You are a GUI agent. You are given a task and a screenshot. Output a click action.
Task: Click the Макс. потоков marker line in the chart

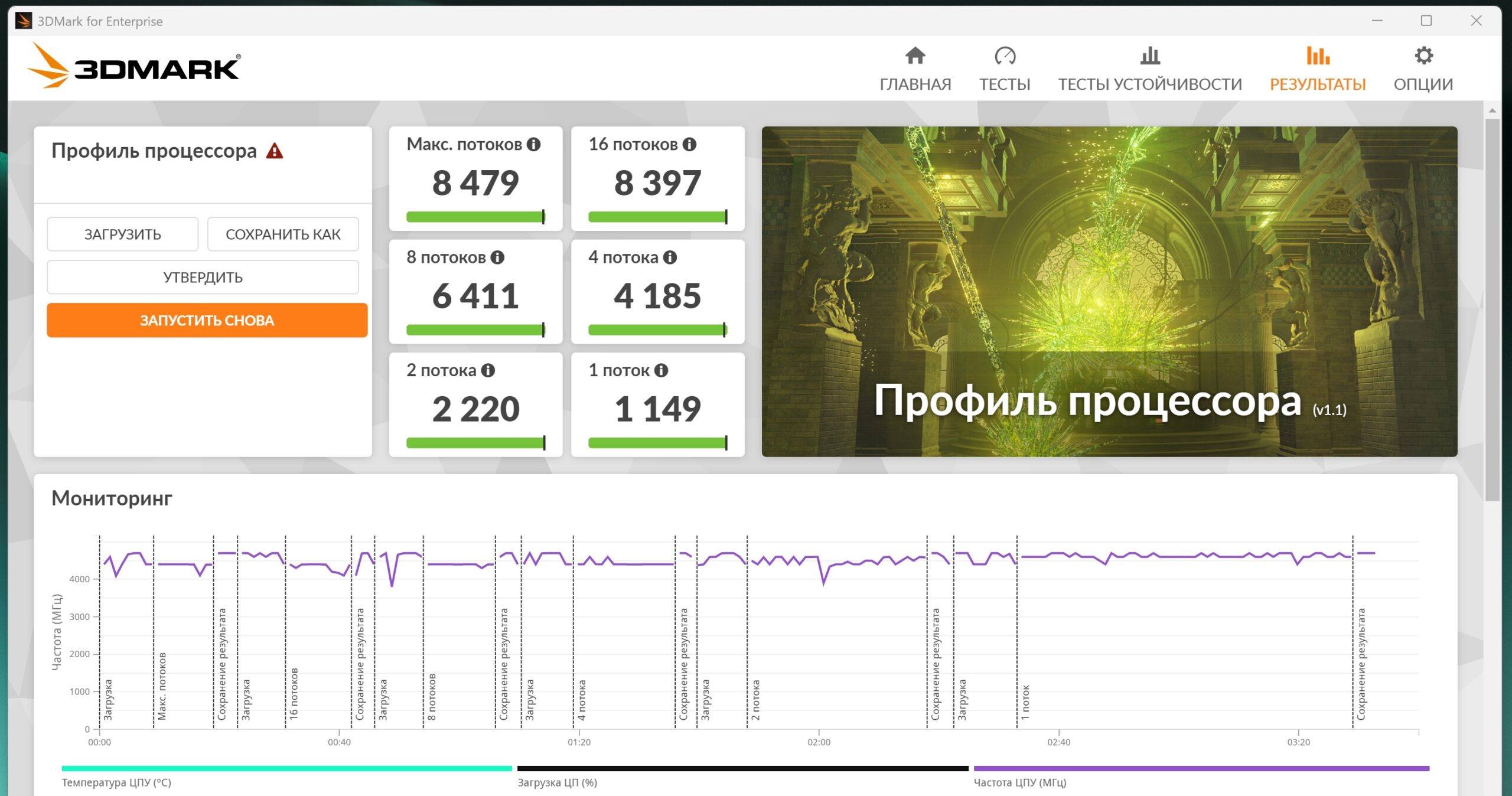point(154,632)
